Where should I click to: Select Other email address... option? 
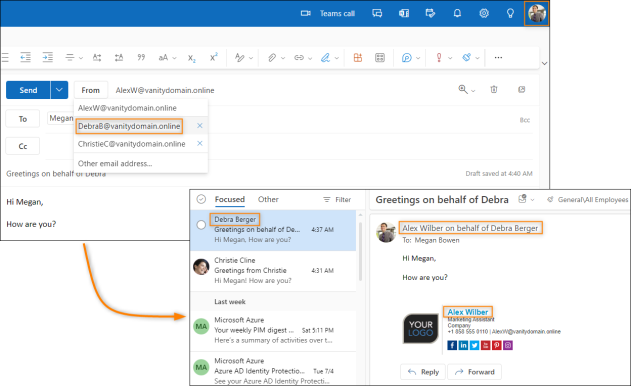pyautogui.click(x=115, y=163)
